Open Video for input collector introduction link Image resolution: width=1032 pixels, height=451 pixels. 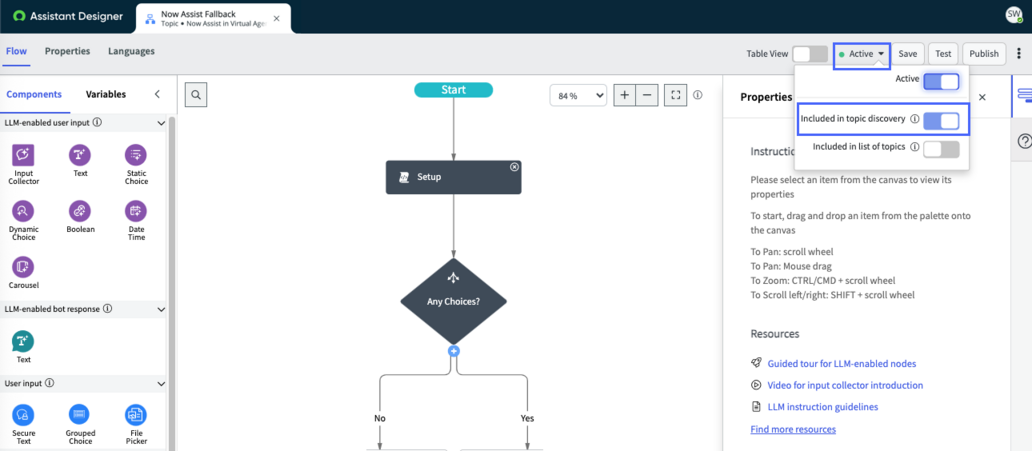coord(845,385)
